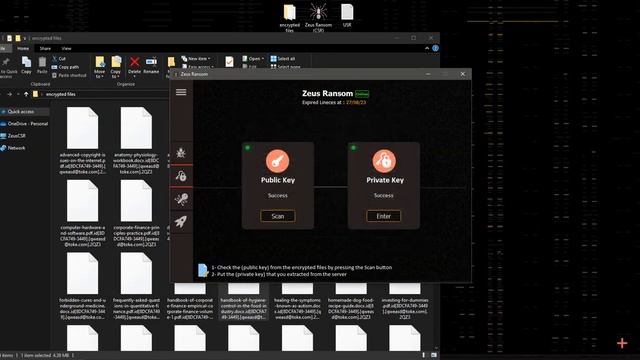640x360 pixels.
Task: Select handbook-of-hygiene-control file
Action: pos(244,302)
